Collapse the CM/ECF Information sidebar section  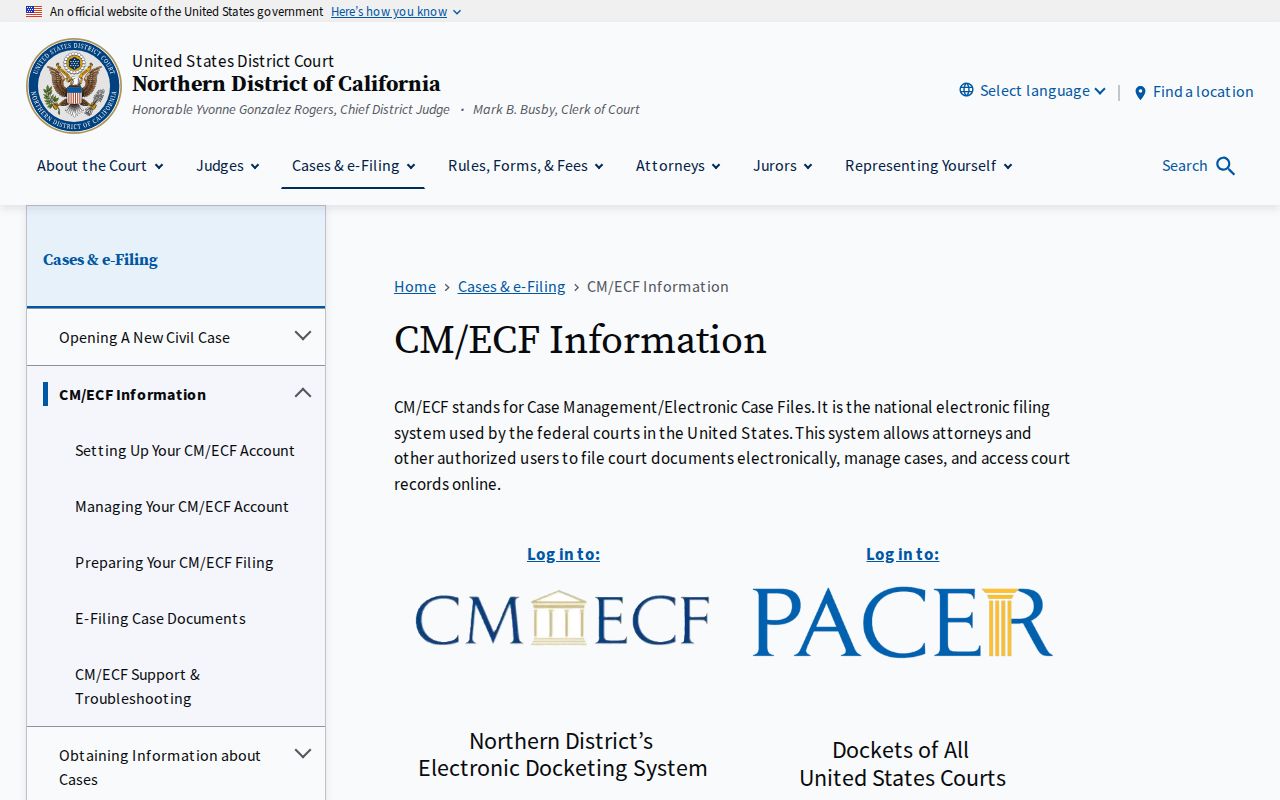303,393
